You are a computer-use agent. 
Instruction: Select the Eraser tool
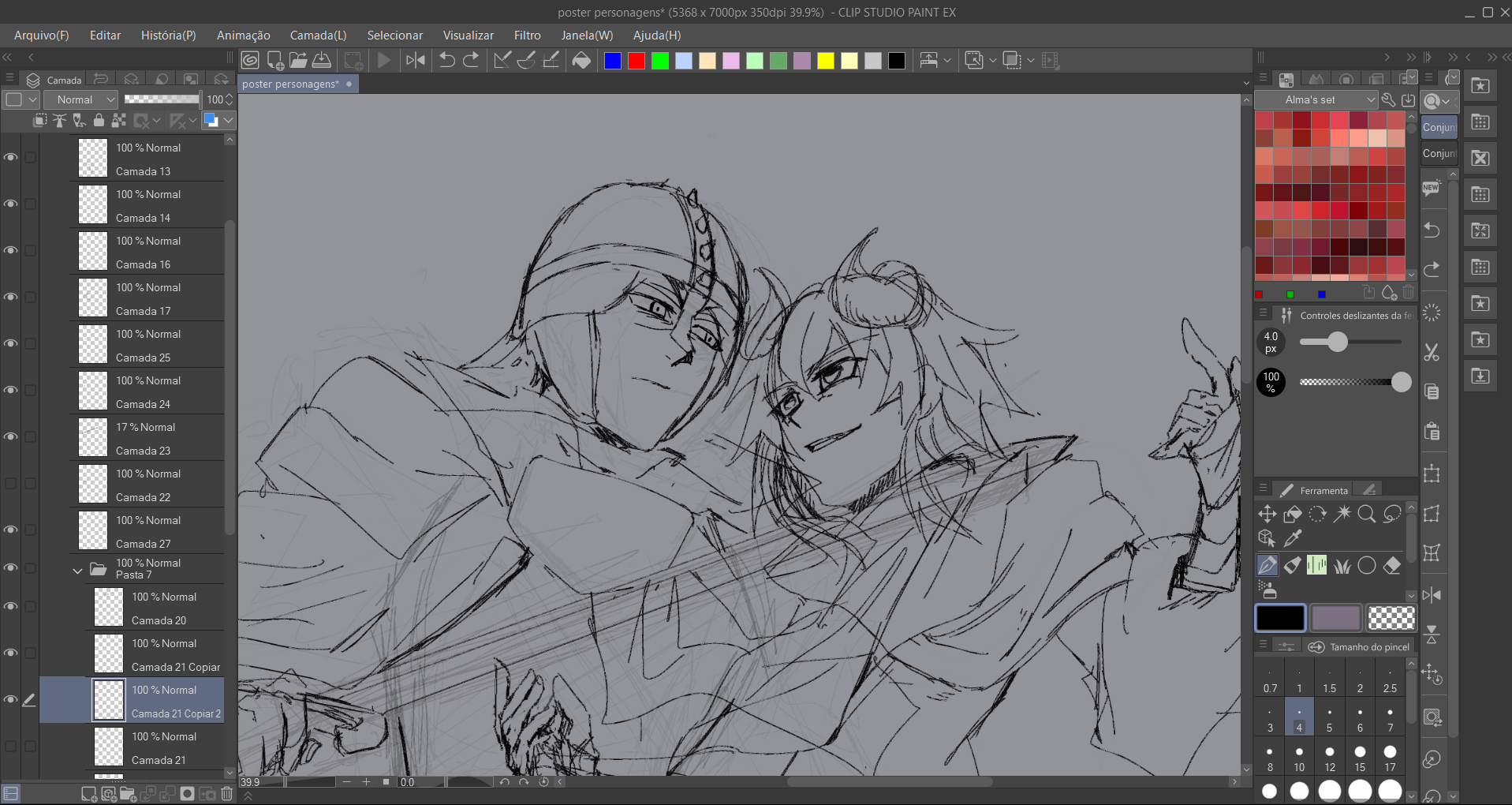(x=1392, y=565)
